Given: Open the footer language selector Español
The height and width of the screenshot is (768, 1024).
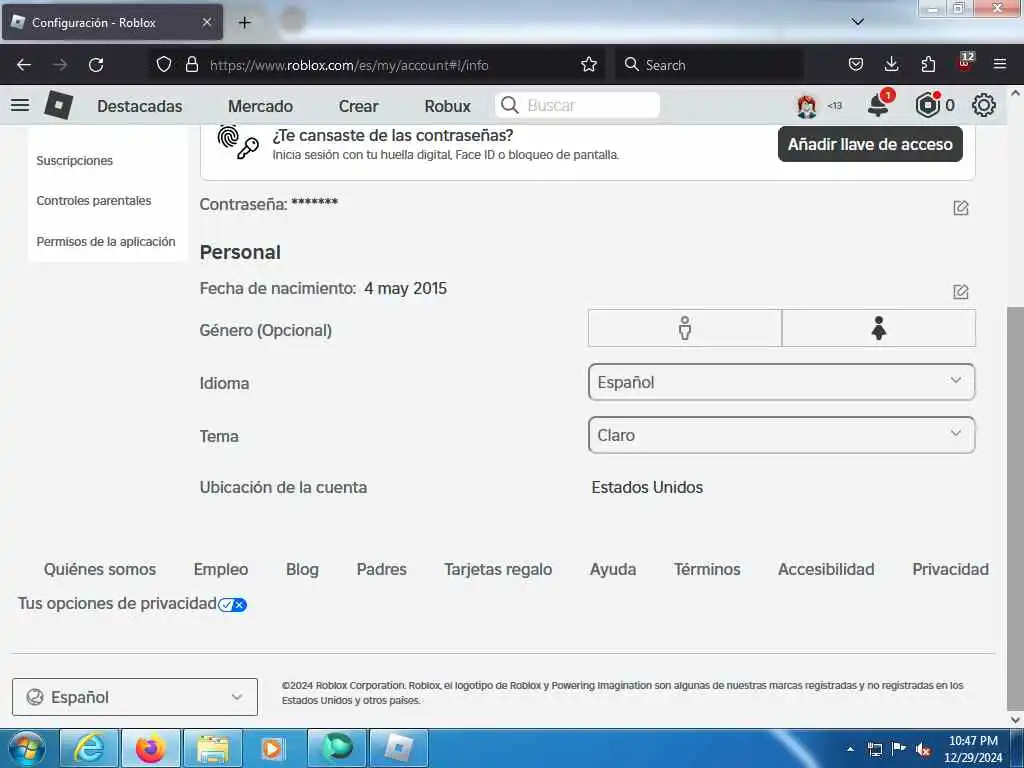Looking at the screenshot, I should tap(135, 697).
